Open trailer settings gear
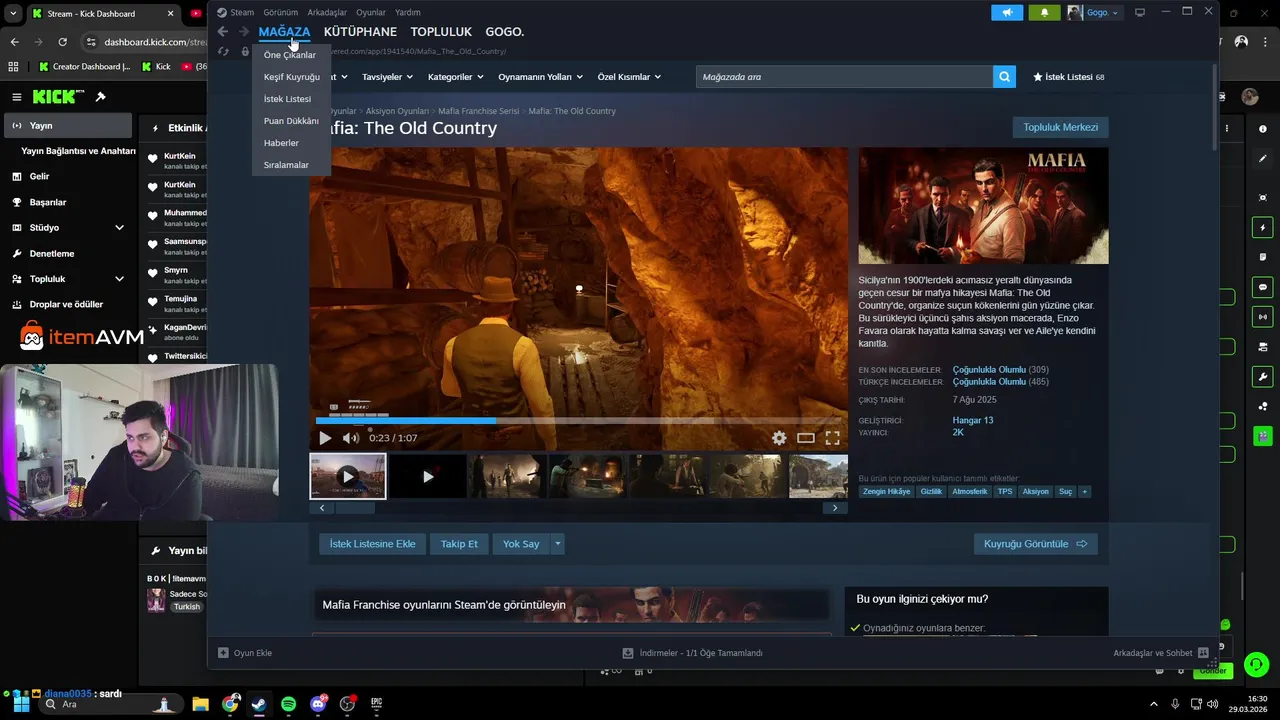This screenshot has width=1280, height=720. point(779,438)
